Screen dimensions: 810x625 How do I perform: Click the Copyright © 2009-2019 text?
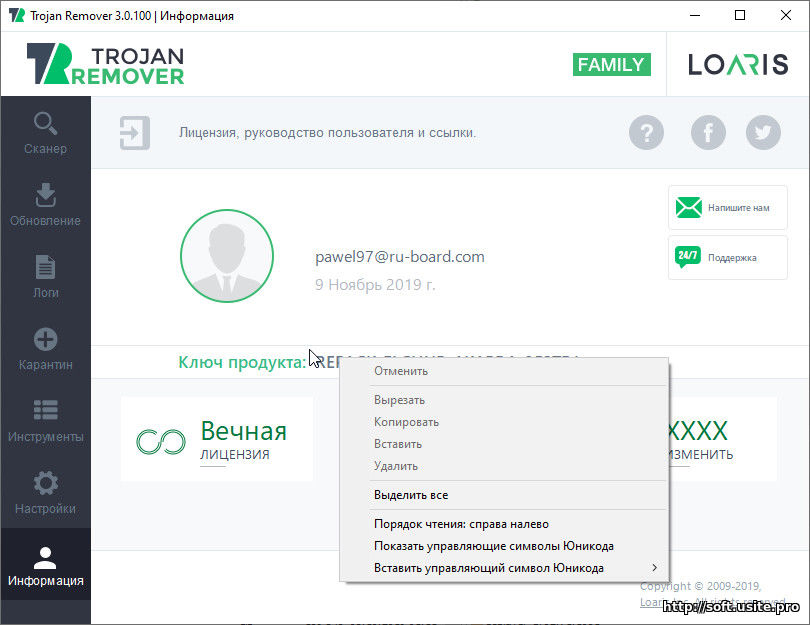pyautogui.click(x=700, y=586)
